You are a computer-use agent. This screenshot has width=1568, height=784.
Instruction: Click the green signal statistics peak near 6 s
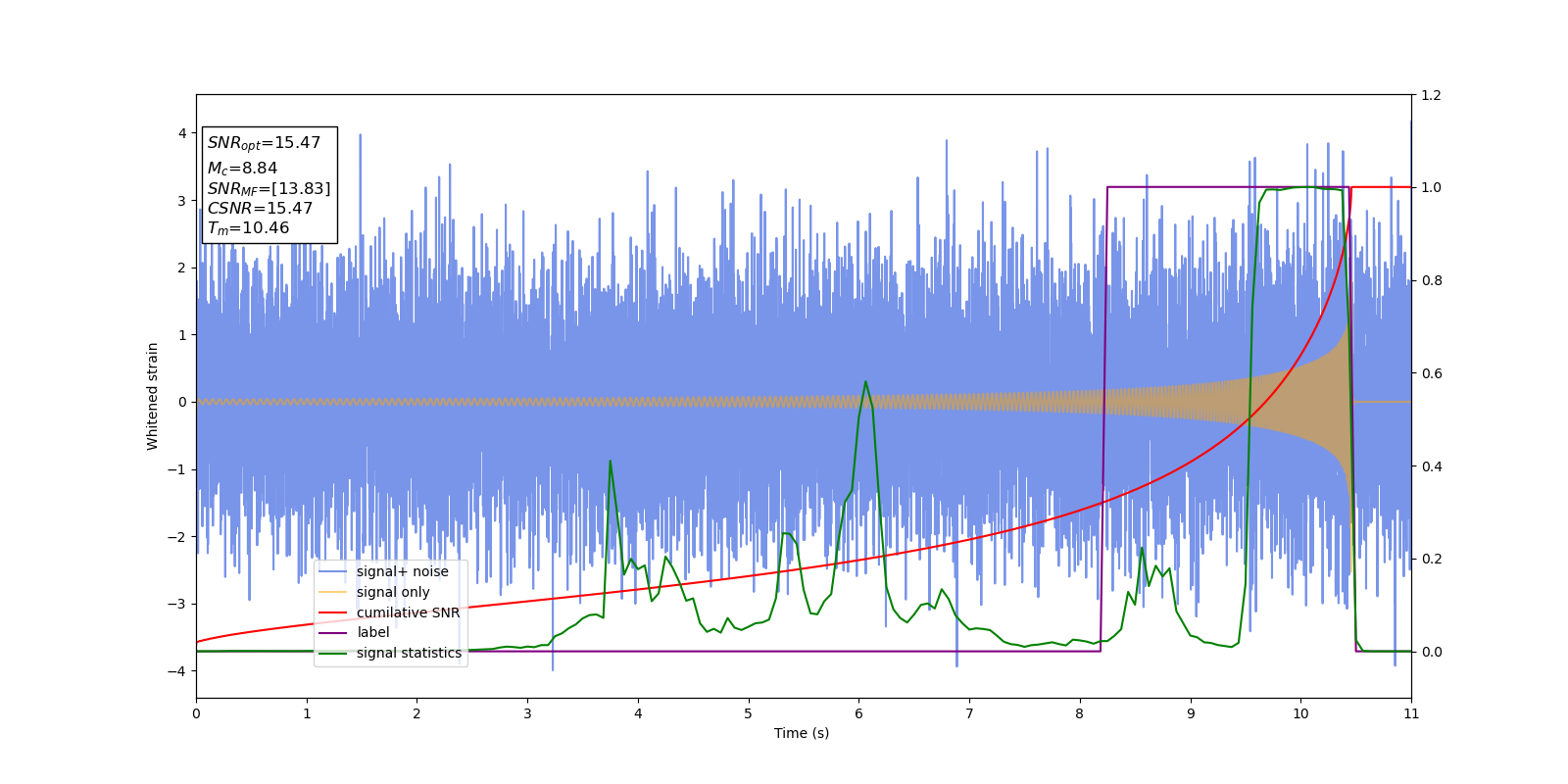tap(865, 382)
